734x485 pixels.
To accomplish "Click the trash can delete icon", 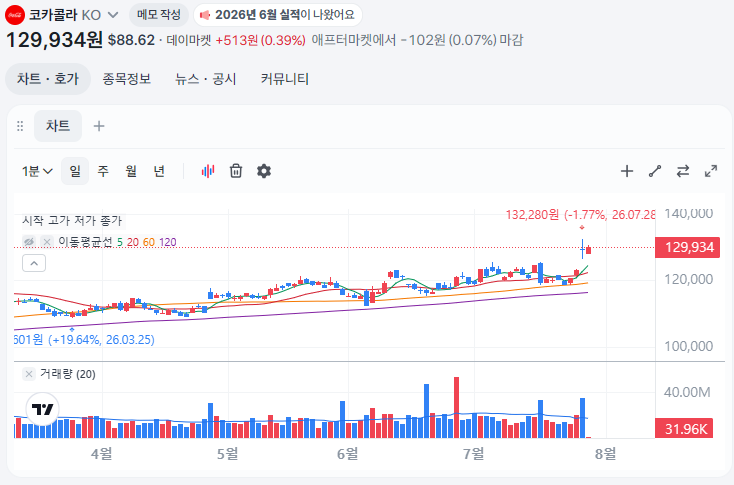I will [x=236, y=171].
